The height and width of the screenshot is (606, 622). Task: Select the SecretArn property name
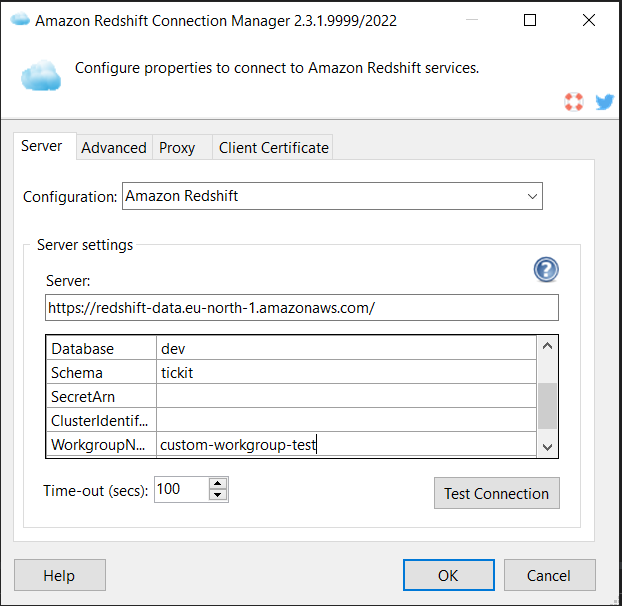[x=102, y=396]
